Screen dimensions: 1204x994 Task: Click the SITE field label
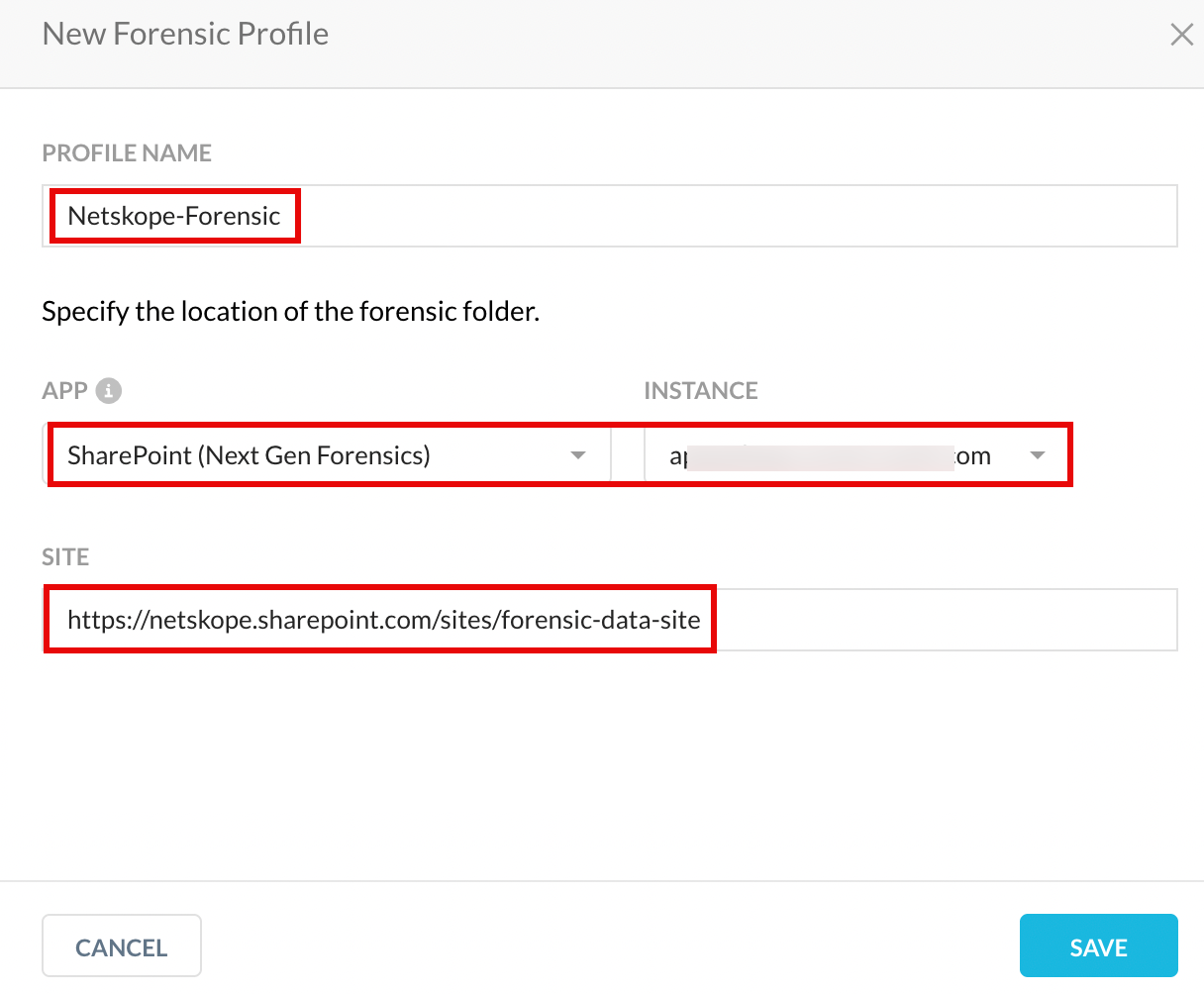coord(65,556)
